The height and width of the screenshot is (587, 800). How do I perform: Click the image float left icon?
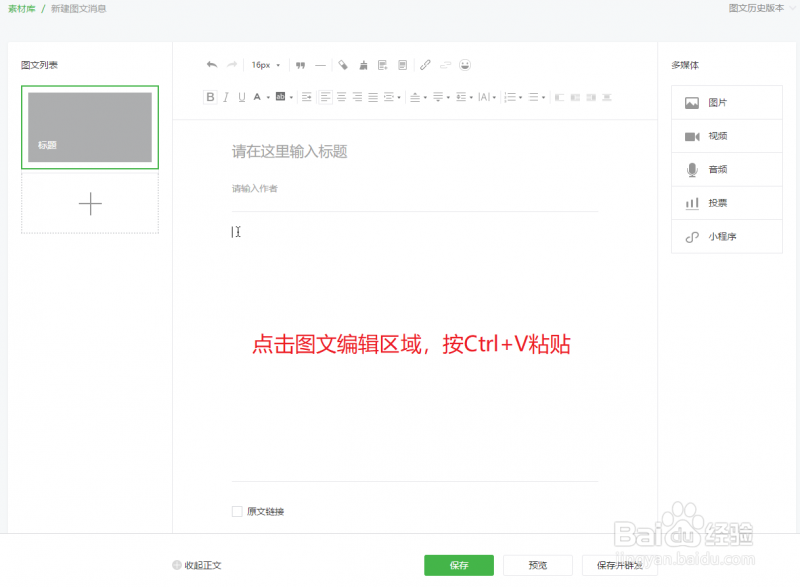point(560,97)
